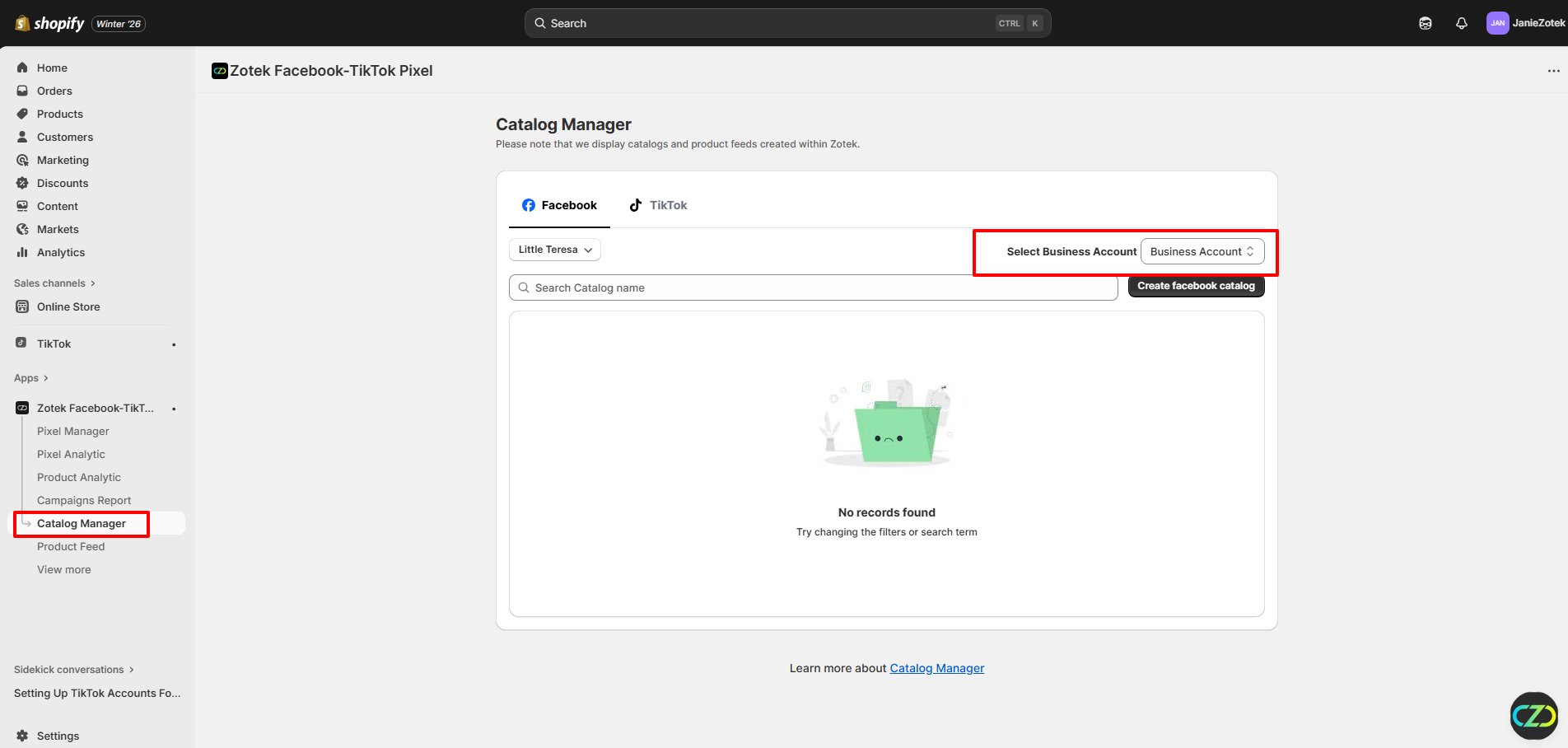Open the three-dot more actions menu
1568x748 pixels.
[1553, 71]
